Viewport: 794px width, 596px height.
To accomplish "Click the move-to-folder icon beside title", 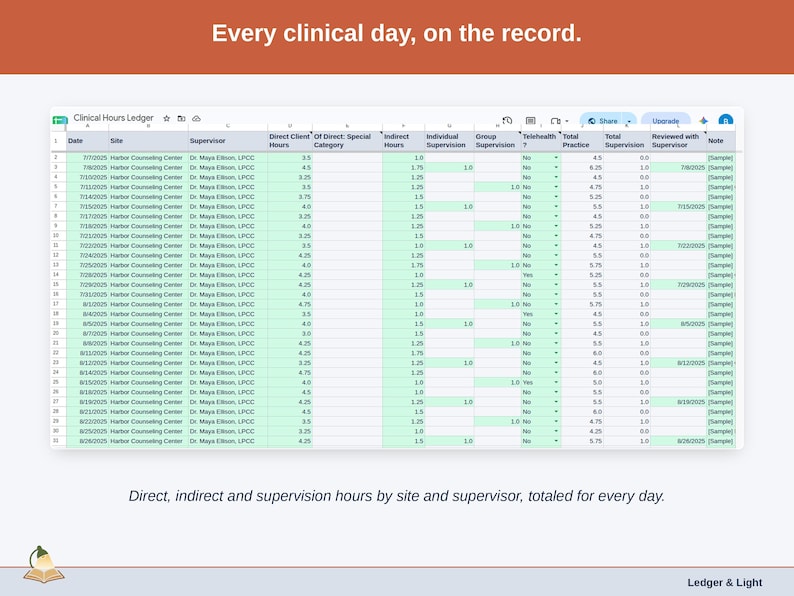I will coord(181,118).
